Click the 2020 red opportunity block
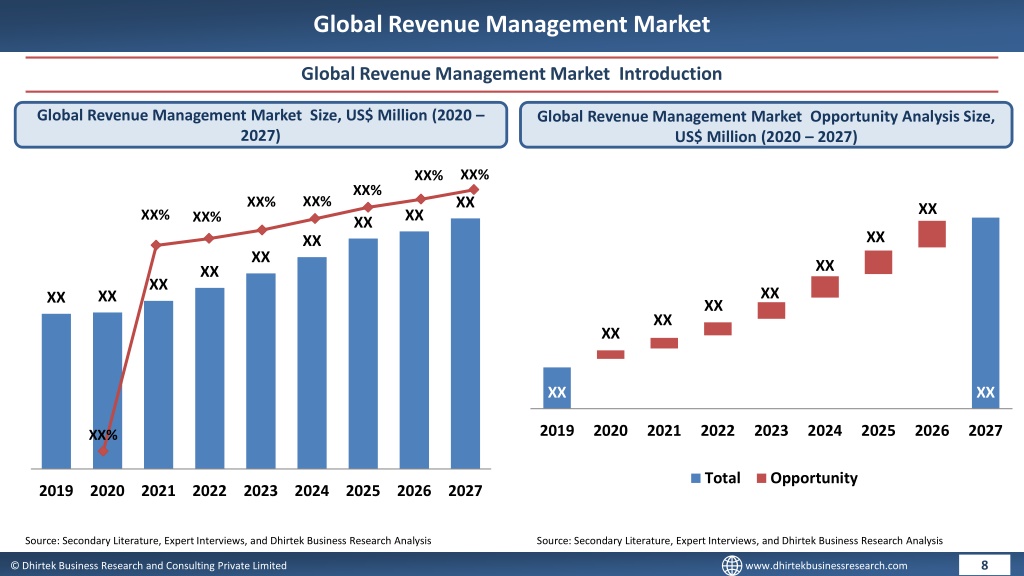This screenshot has width=1024, height=576. [x=611, y=355]
